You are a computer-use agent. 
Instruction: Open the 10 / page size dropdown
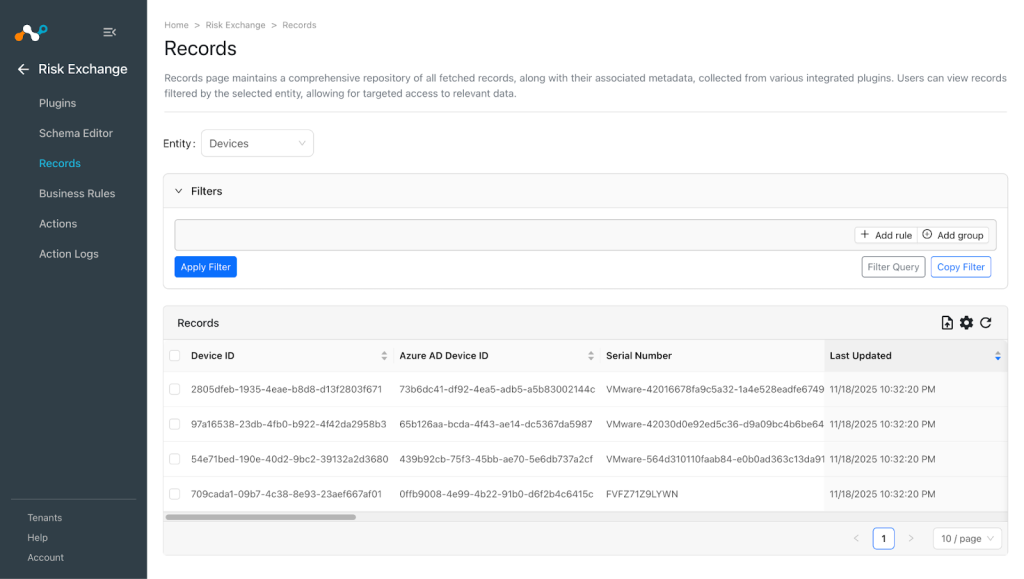tap(967, 539)
